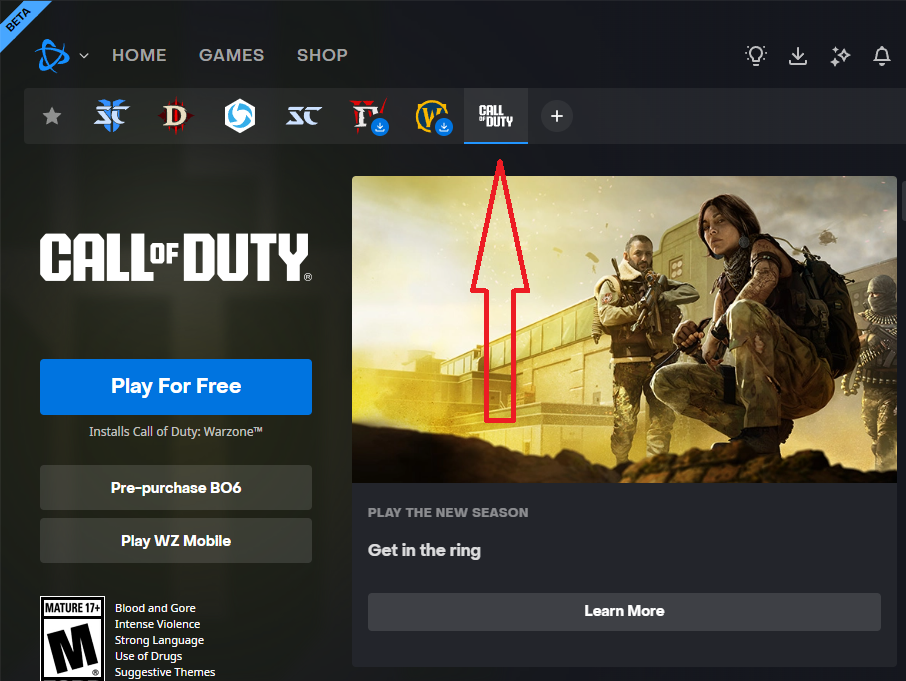Click the lightbulb tips icon

pyautogui.click(x=756, y=55)
